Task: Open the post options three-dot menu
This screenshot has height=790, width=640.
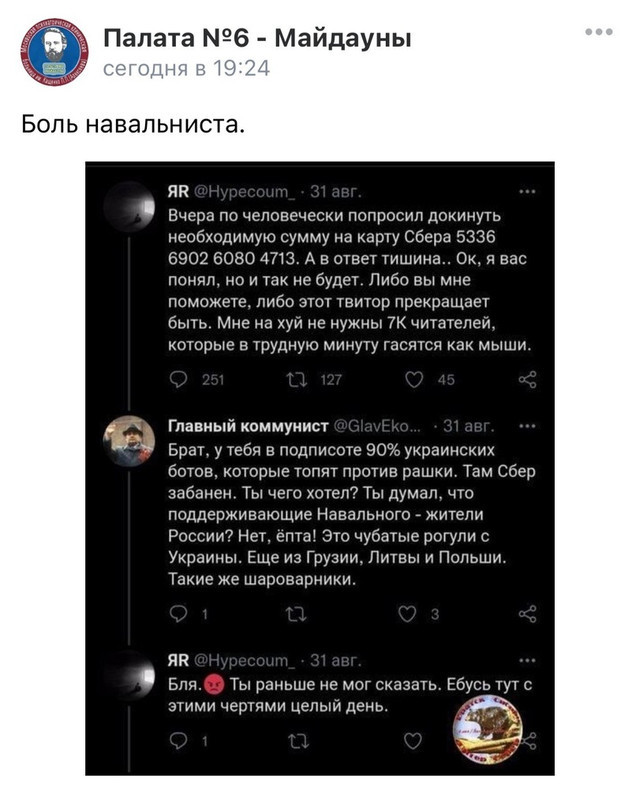Action: 599,32
